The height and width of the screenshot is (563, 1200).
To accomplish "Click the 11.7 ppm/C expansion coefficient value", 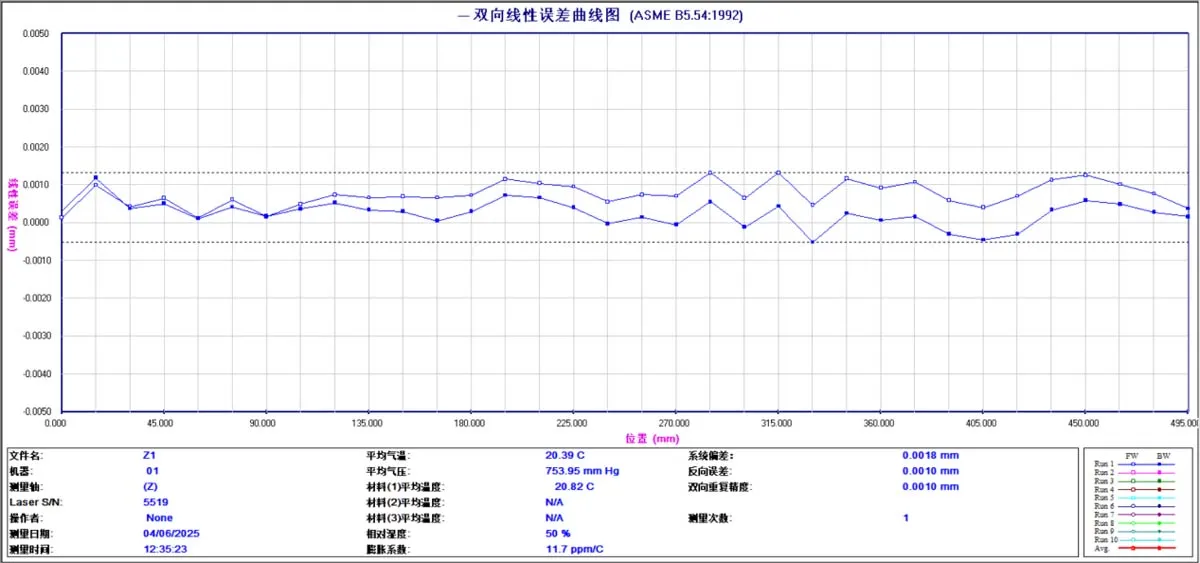I will 576,550.
